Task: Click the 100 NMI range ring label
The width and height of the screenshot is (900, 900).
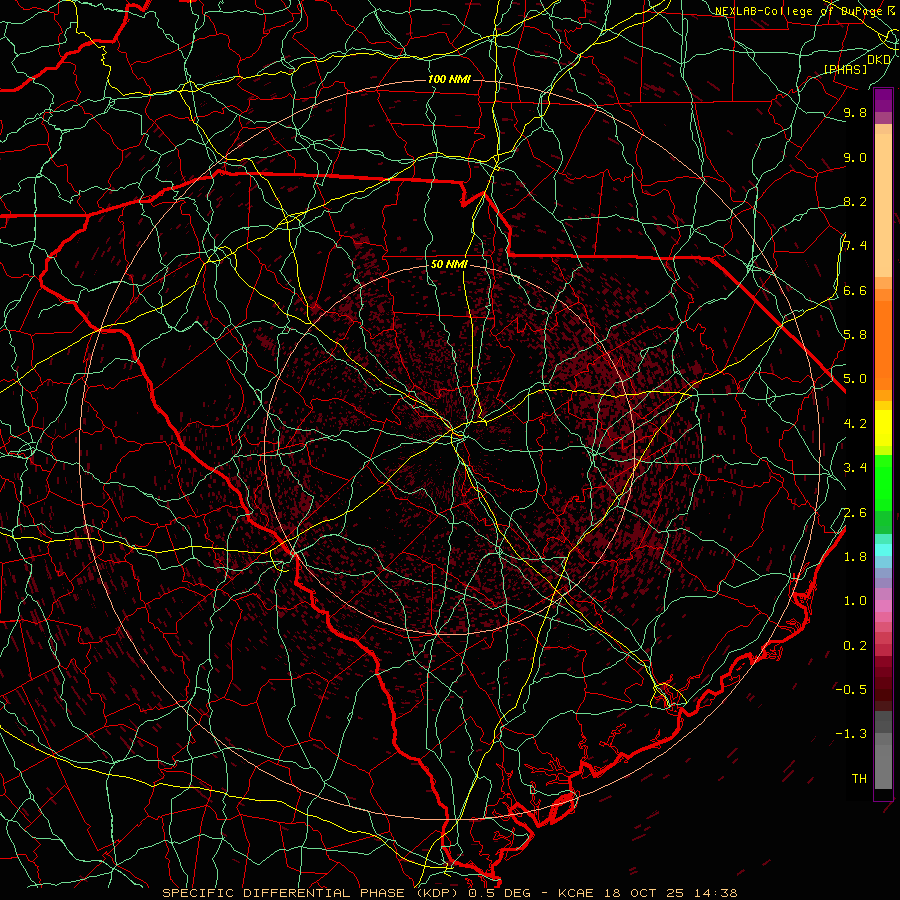Action: pos(449,79)
